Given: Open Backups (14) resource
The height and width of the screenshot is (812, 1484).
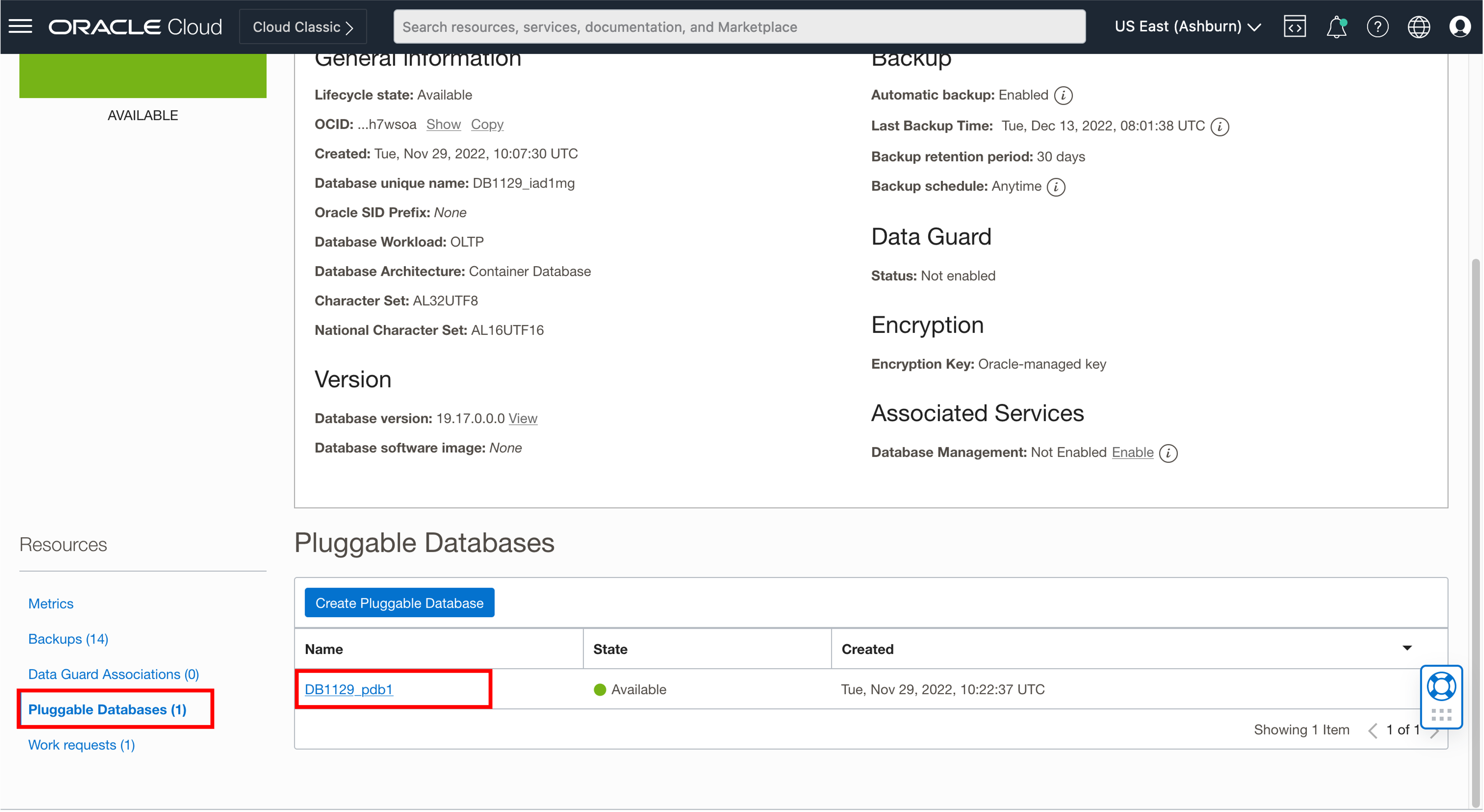Looking at the screenshot, I should [68, 639].
